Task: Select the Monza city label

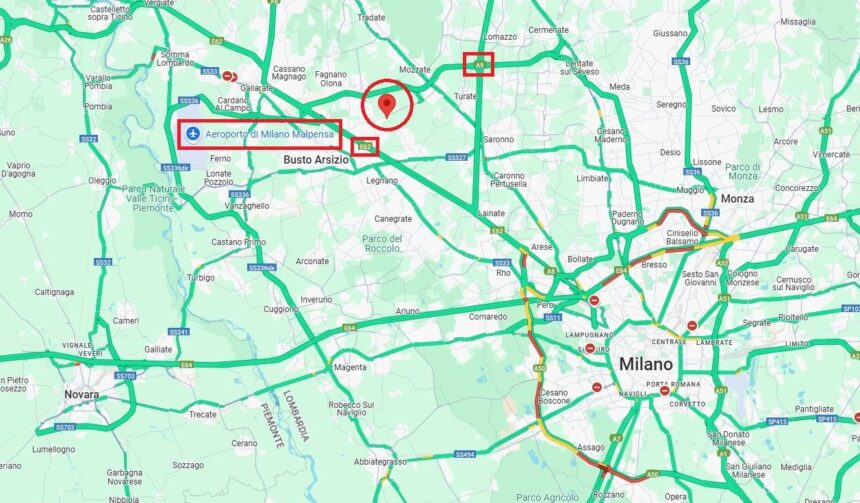Action: click(737, 199)
